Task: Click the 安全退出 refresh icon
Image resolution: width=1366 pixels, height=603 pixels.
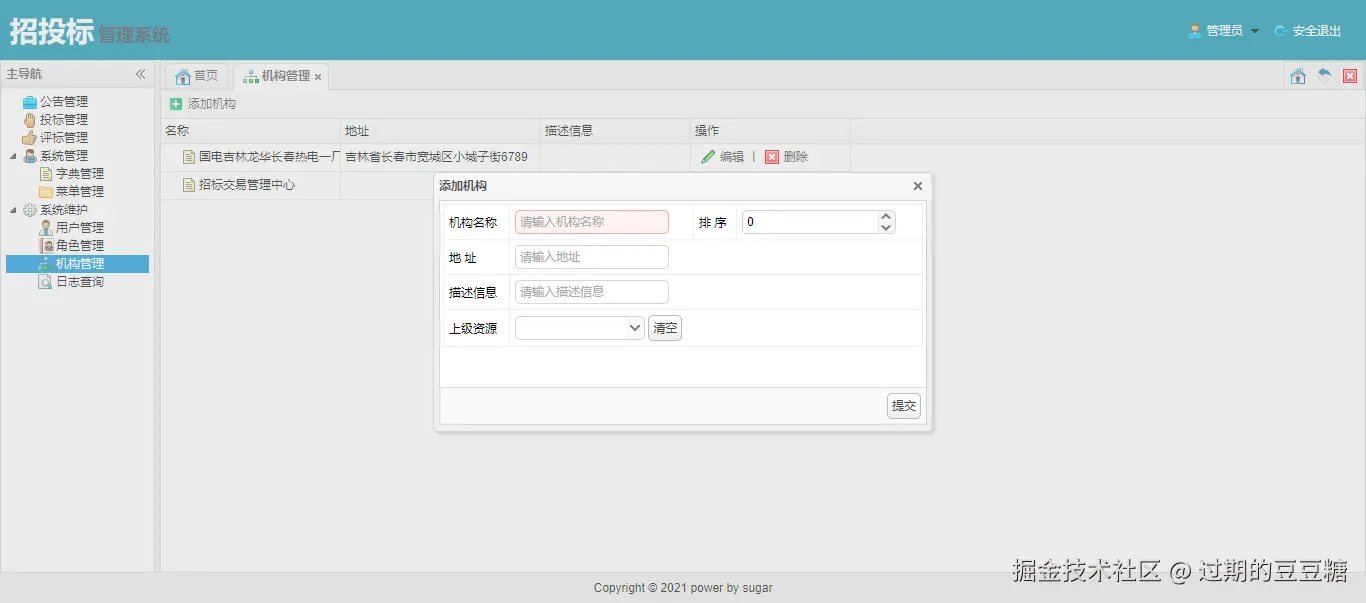Action: [x=1280, y=31]
